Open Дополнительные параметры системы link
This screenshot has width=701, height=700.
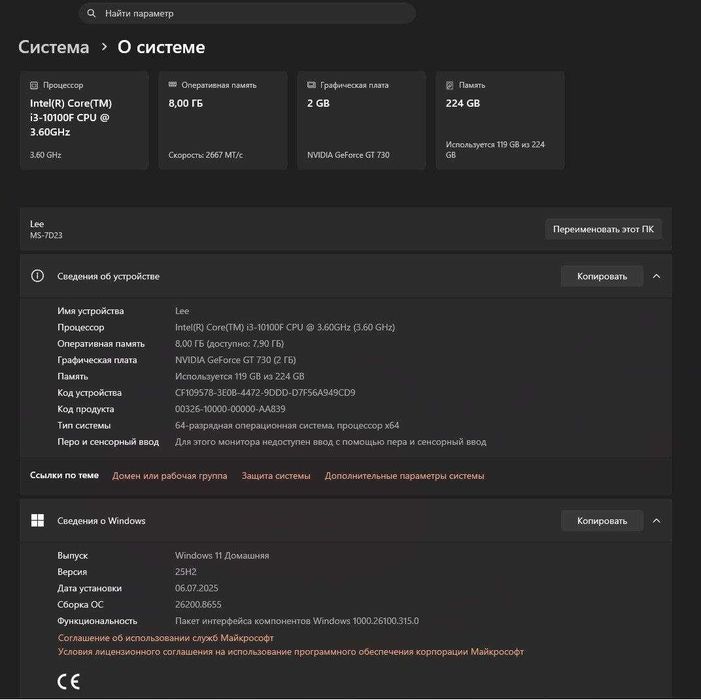pos(404,476)
